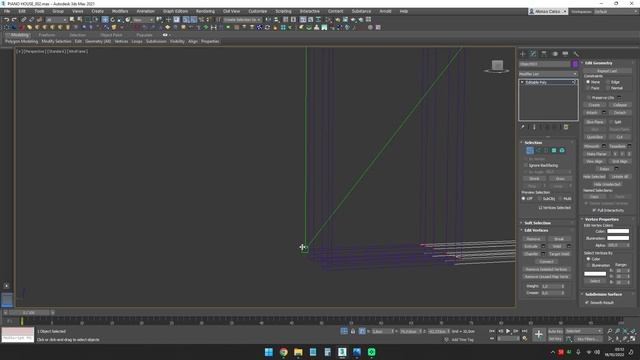Open the Modifier List dropdown
The image size is (640, 360).
pos(548,74)
